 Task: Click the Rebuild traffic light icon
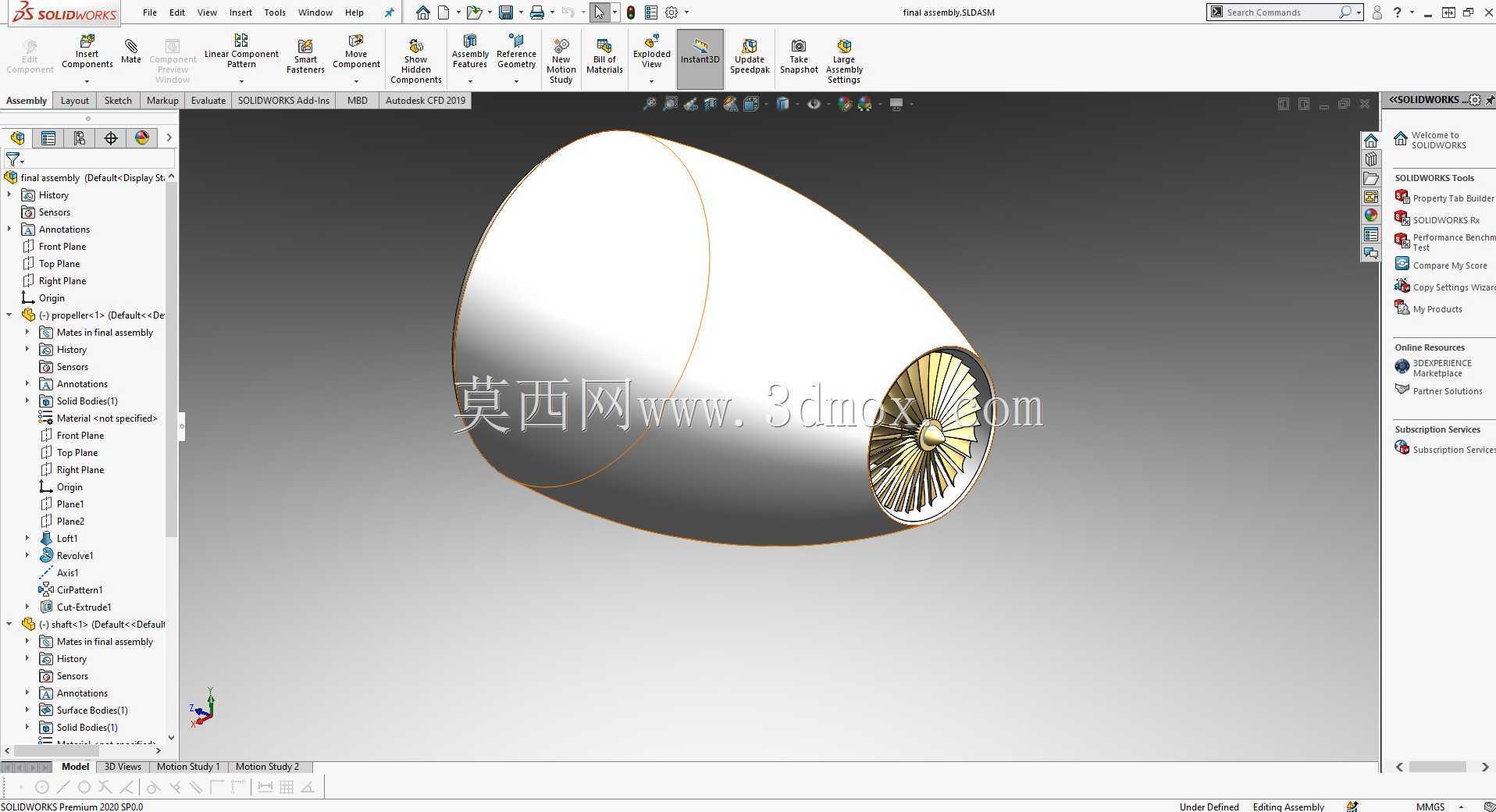(x=631, y=12)
